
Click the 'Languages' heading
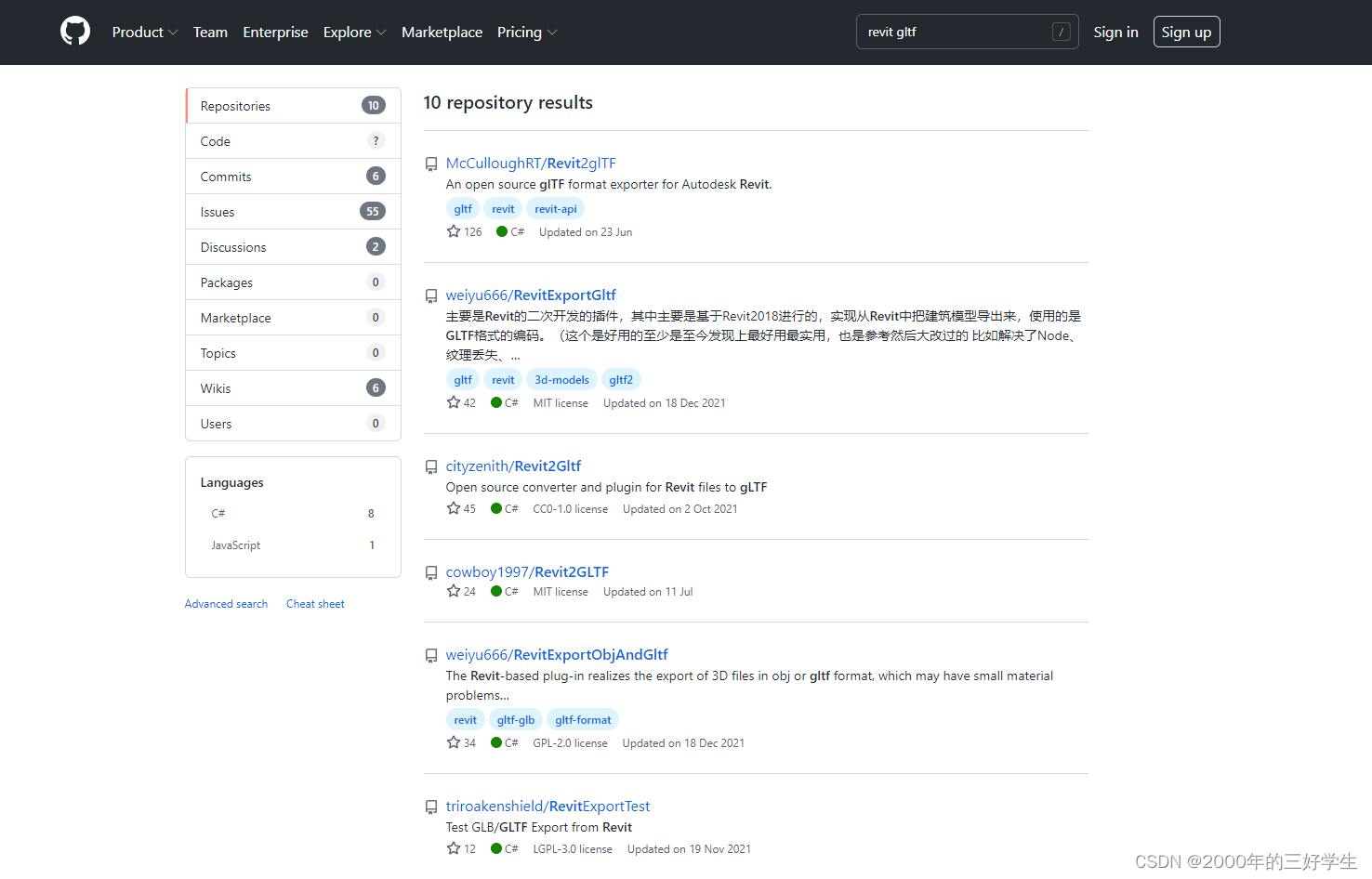(231, 482)
